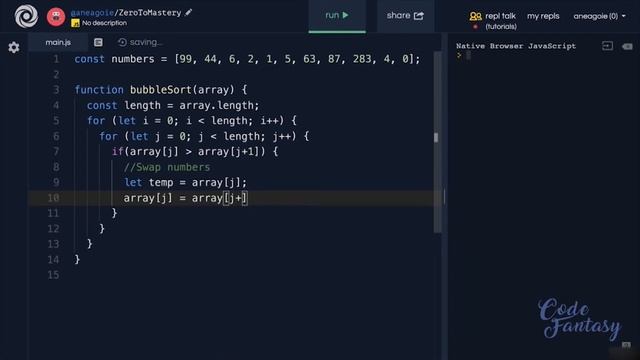This screenshot has width=640, height=360.
Task: Click the 'array[j] = array[j+]' line
Action: tap(185, 198)
